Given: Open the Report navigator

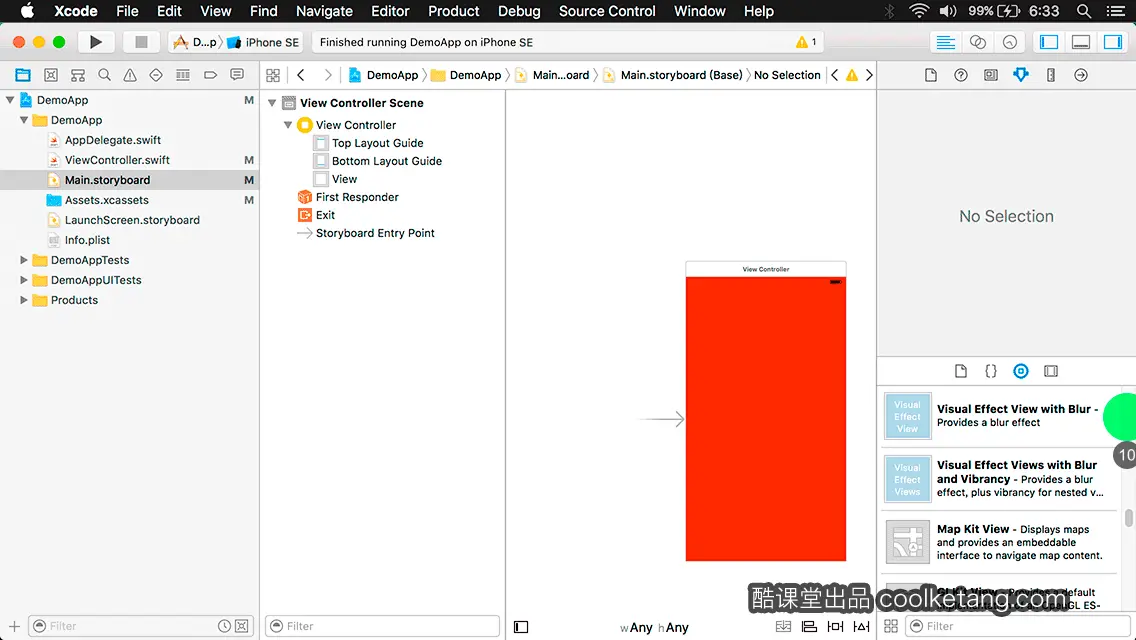Looking at the screenshot, I should pos(237,75).
